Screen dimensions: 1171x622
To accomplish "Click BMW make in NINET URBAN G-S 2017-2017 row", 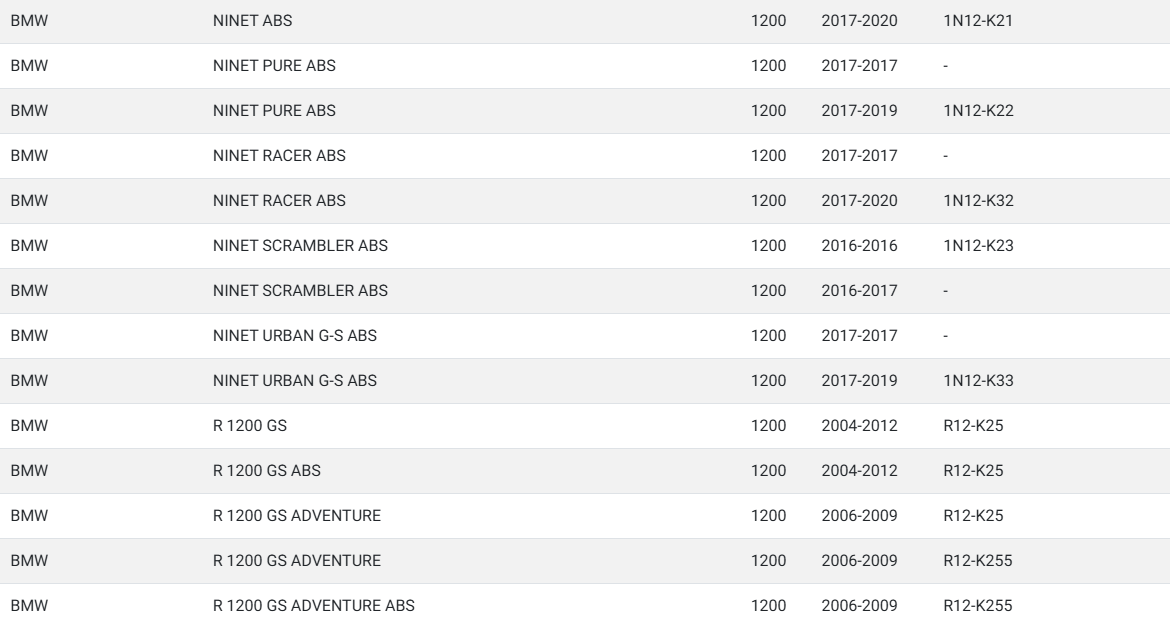I will point(29,335).
